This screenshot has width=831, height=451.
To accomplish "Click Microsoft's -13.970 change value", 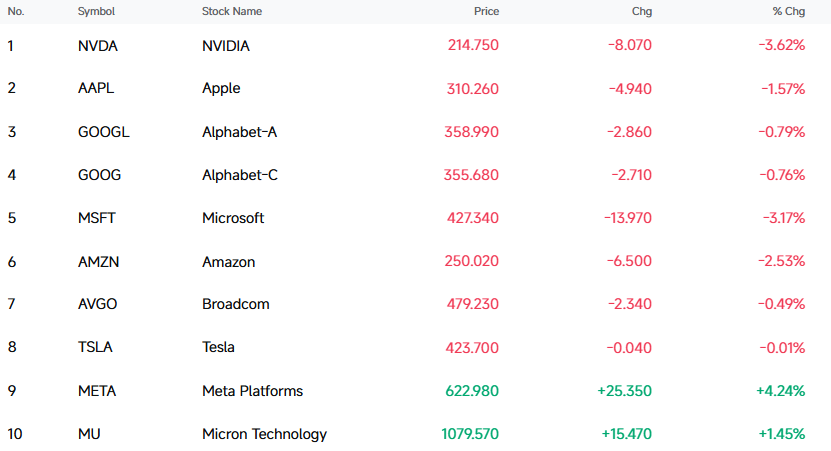I will pos(628,218).
